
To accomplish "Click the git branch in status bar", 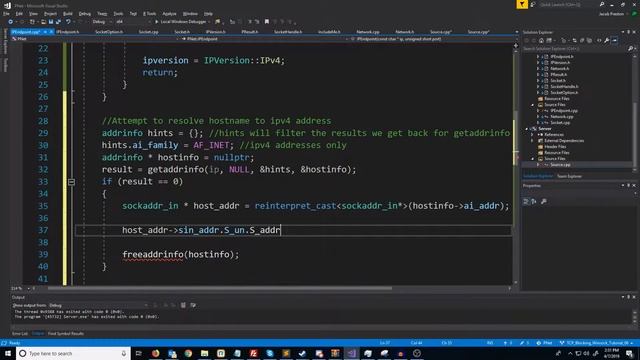I will click(596, 343).
